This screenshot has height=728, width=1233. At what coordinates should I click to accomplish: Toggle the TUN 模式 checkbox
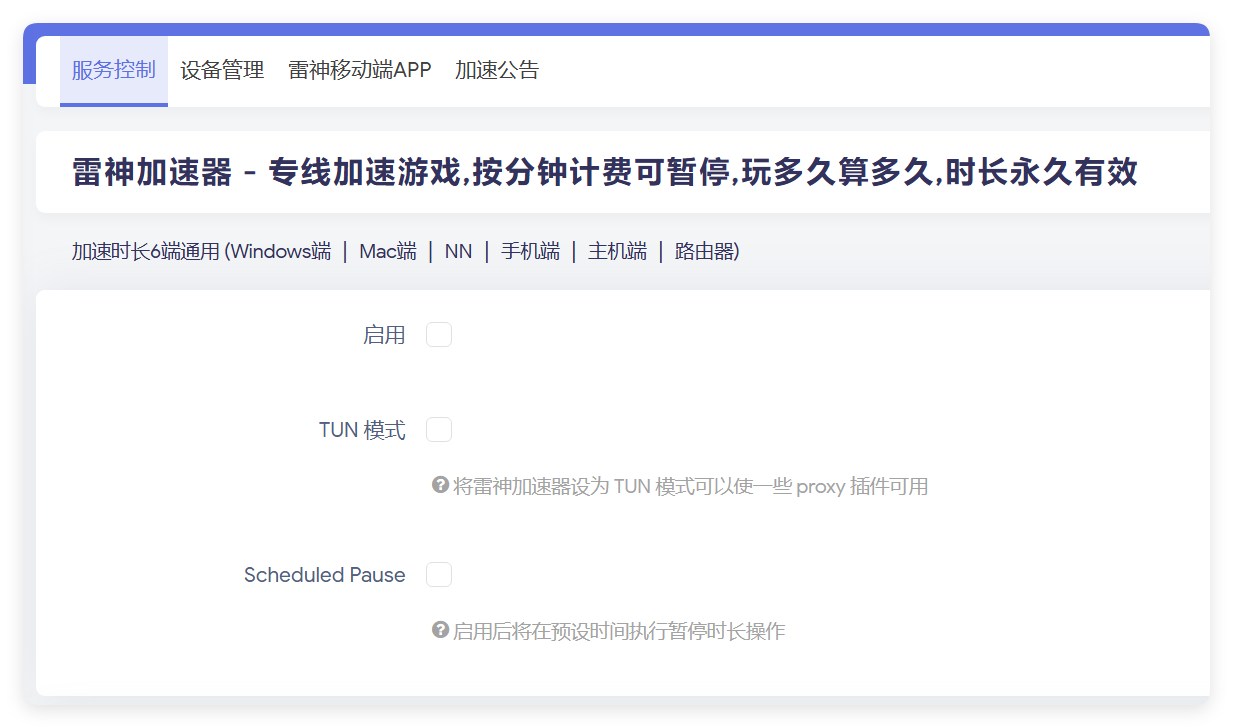click(439, 430)
